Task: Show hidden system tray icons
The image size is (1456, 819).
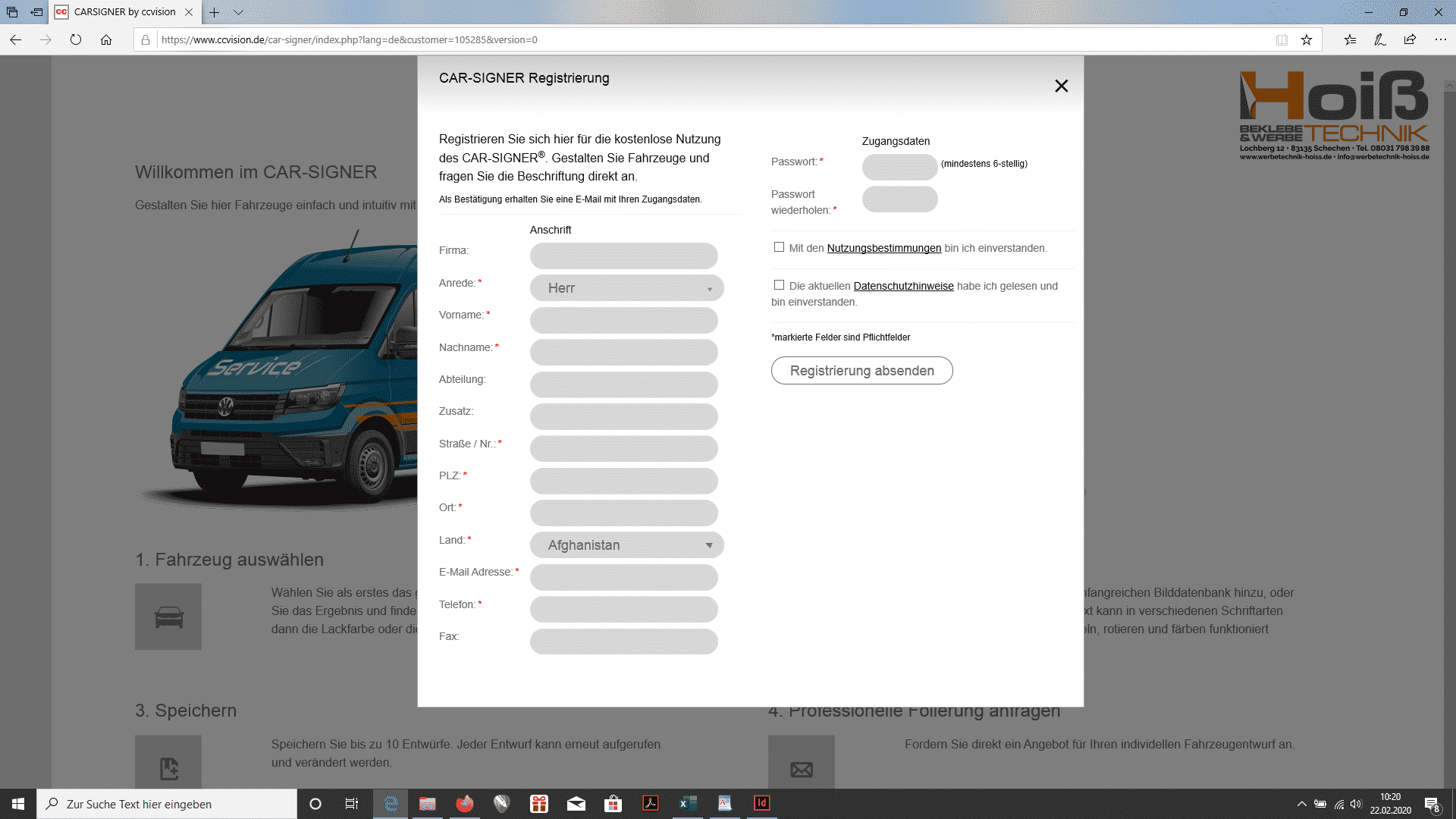Action: pyautogui.click(x=1302, y=804)
